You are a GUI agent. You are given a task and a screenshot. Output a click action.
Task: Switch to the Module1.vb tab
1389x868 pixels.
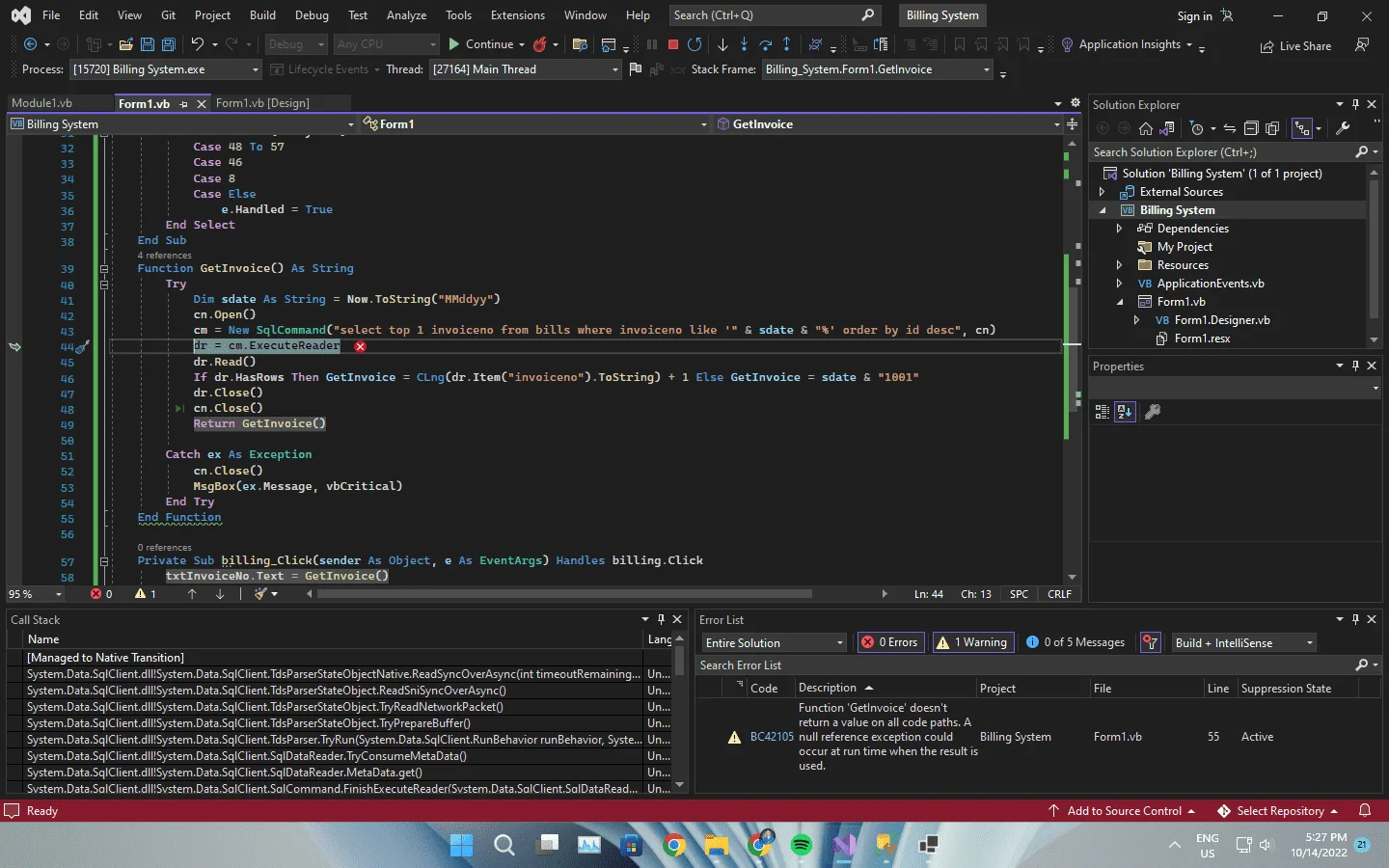tap(41, 103)
